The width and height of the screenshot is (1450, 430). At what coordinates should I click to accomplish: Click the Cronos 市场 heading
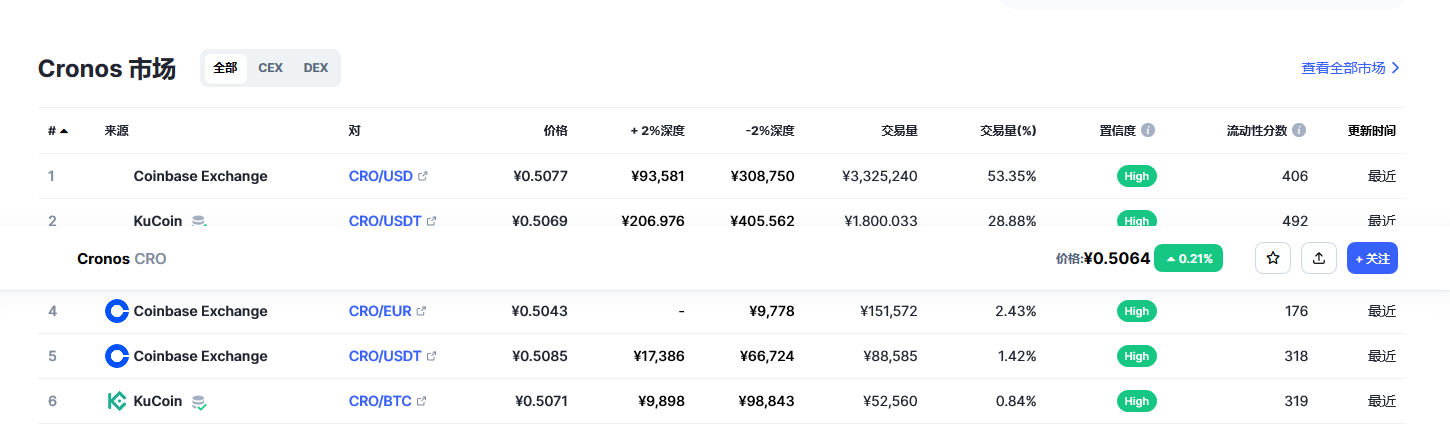point(107,69)
